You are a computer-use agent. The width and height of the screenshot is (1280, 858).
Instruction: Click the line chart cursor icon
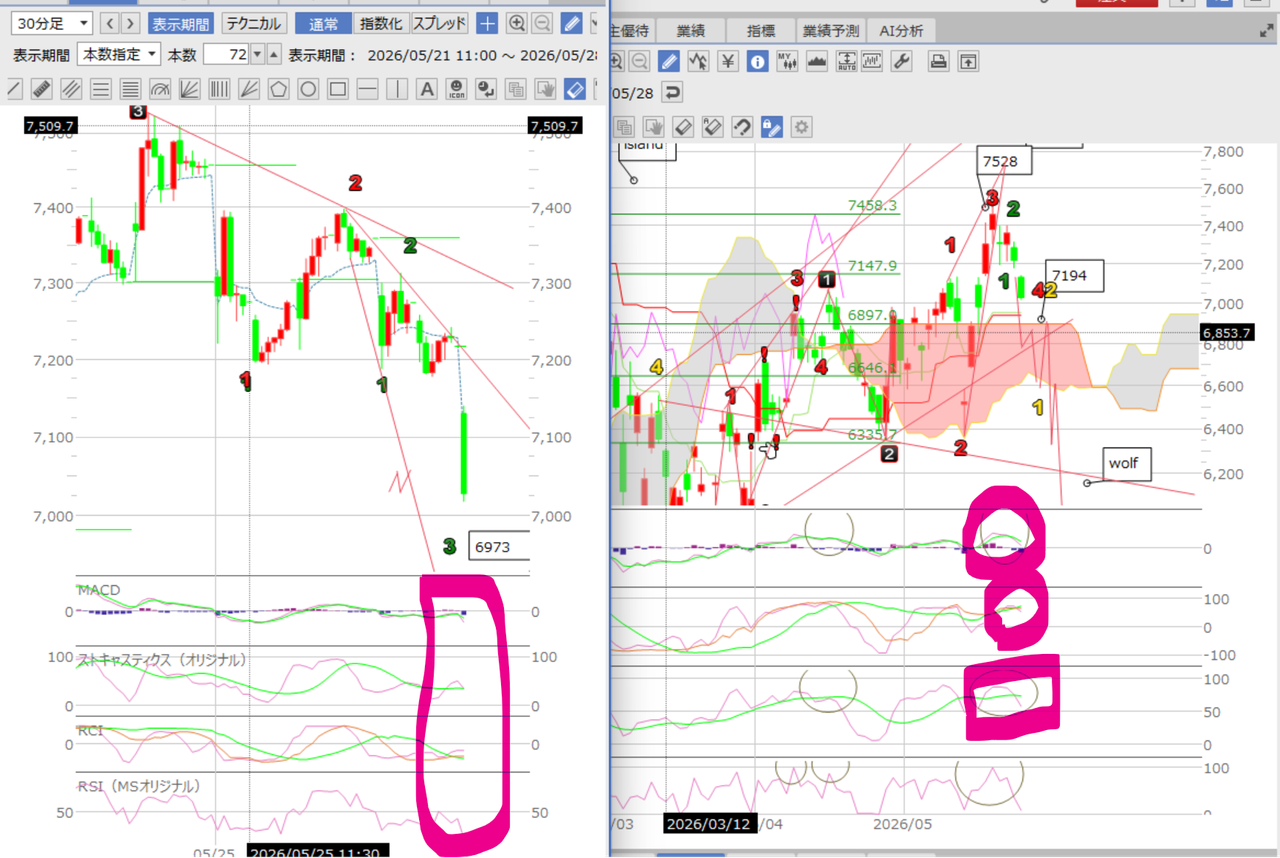pos(699,61)
